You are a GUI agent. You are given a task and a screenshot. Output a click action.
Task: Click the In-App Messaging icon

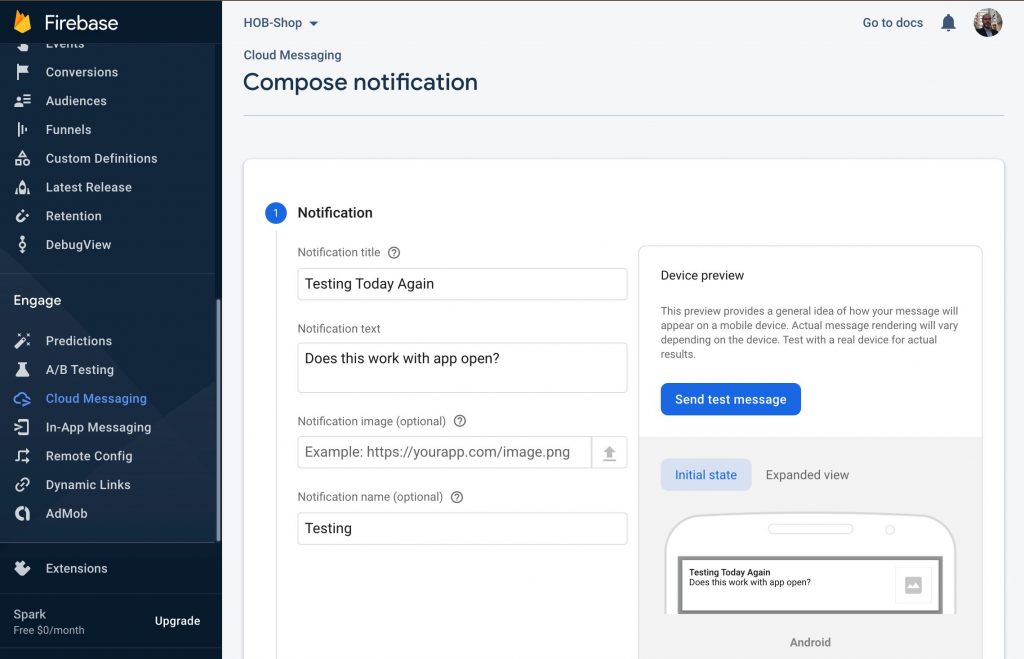pos(22,427)
